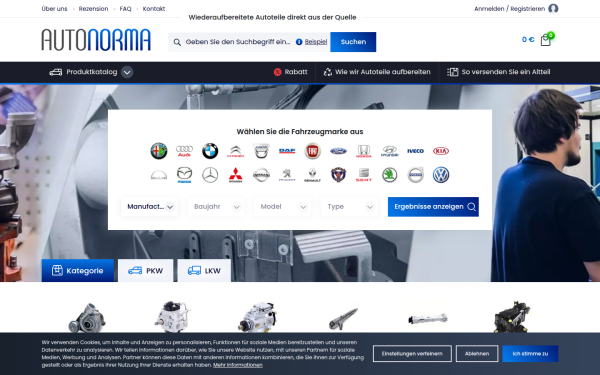The height and width of the screenshot is (375, 600).
Task: Choose the Renault brand logo
Action: point(313,175)
